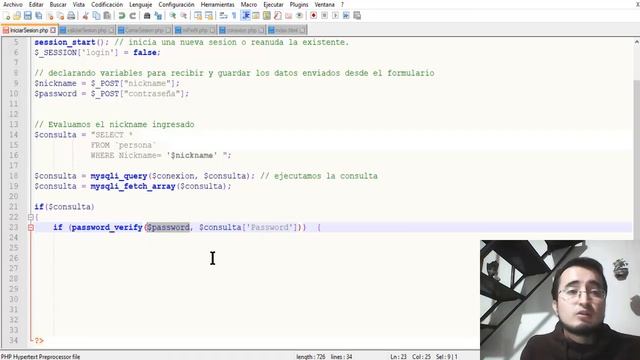Zoom out using the magnifier minus icon

tap(184, 16)
